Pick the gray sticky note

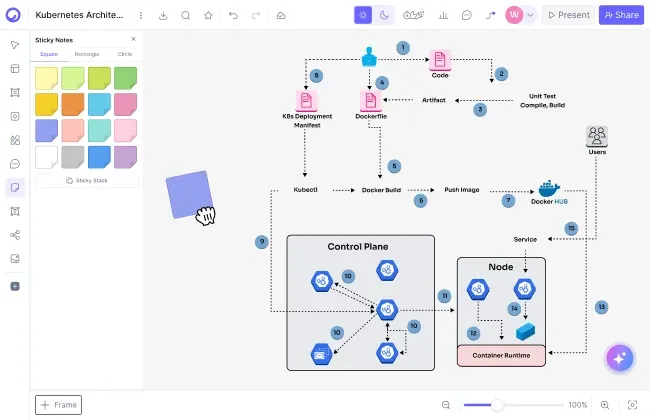click(x=73, y=157)
